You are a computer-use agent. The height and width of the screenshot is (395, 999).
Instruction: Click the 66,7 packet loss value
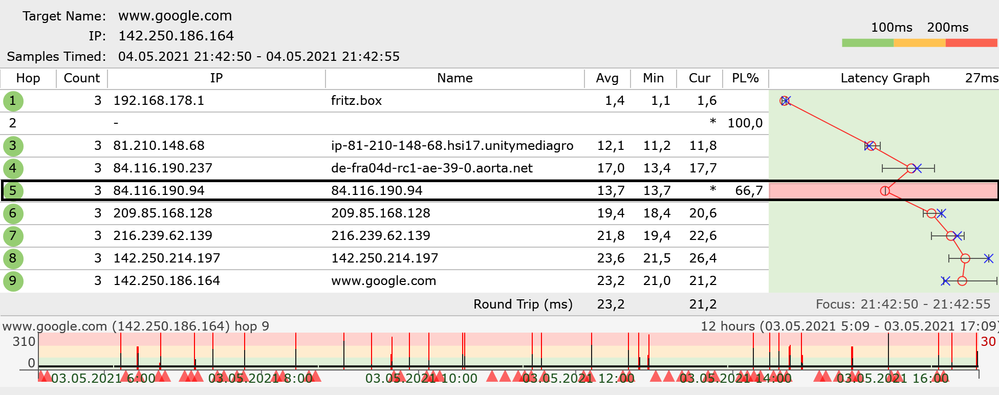pos(749,190)
